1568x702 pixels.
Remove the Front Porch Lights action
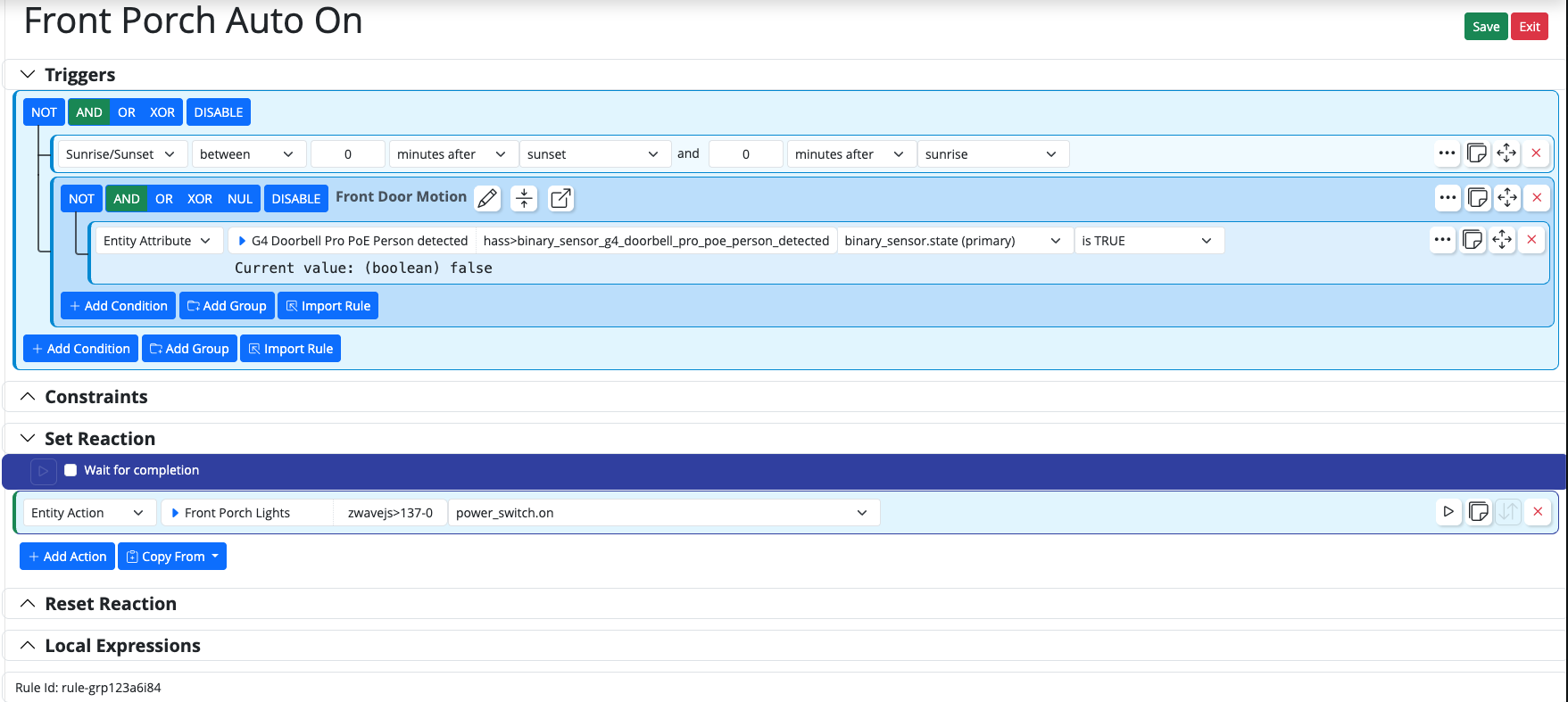coord(1538,512)
